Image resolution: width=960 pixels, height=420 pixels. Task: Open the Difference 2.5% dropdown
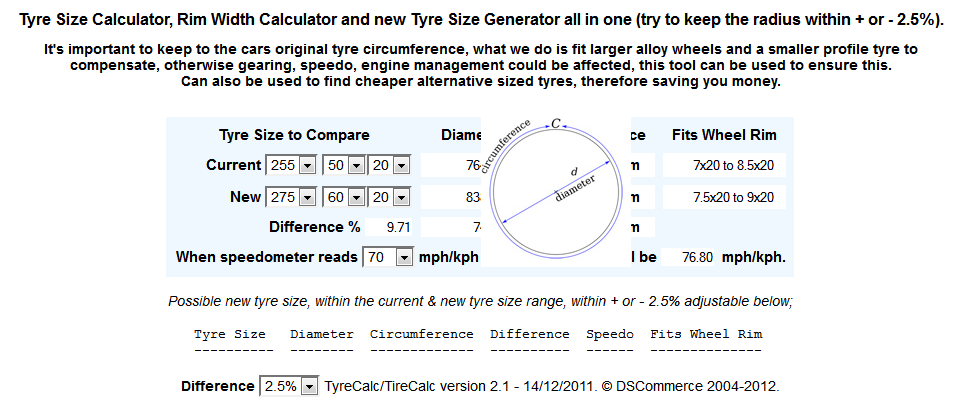coord(289,386)
